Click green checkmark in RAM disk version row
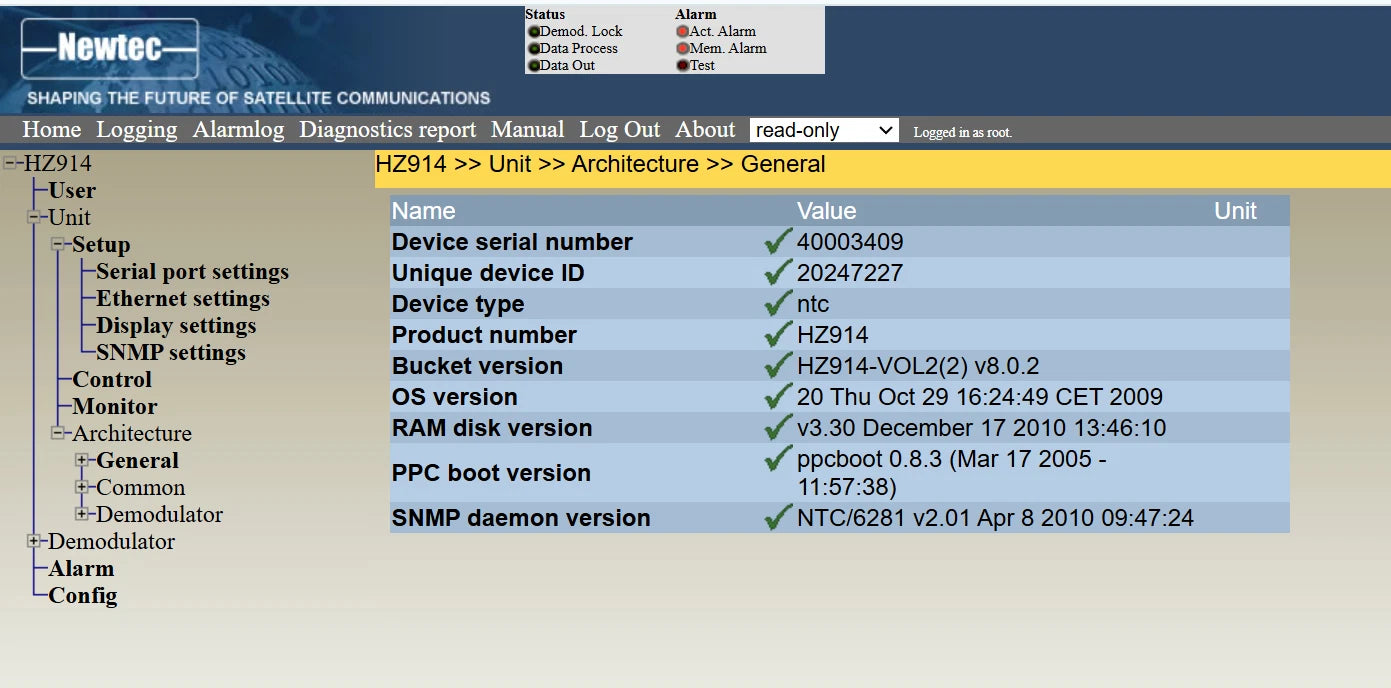 coord(778,427)
